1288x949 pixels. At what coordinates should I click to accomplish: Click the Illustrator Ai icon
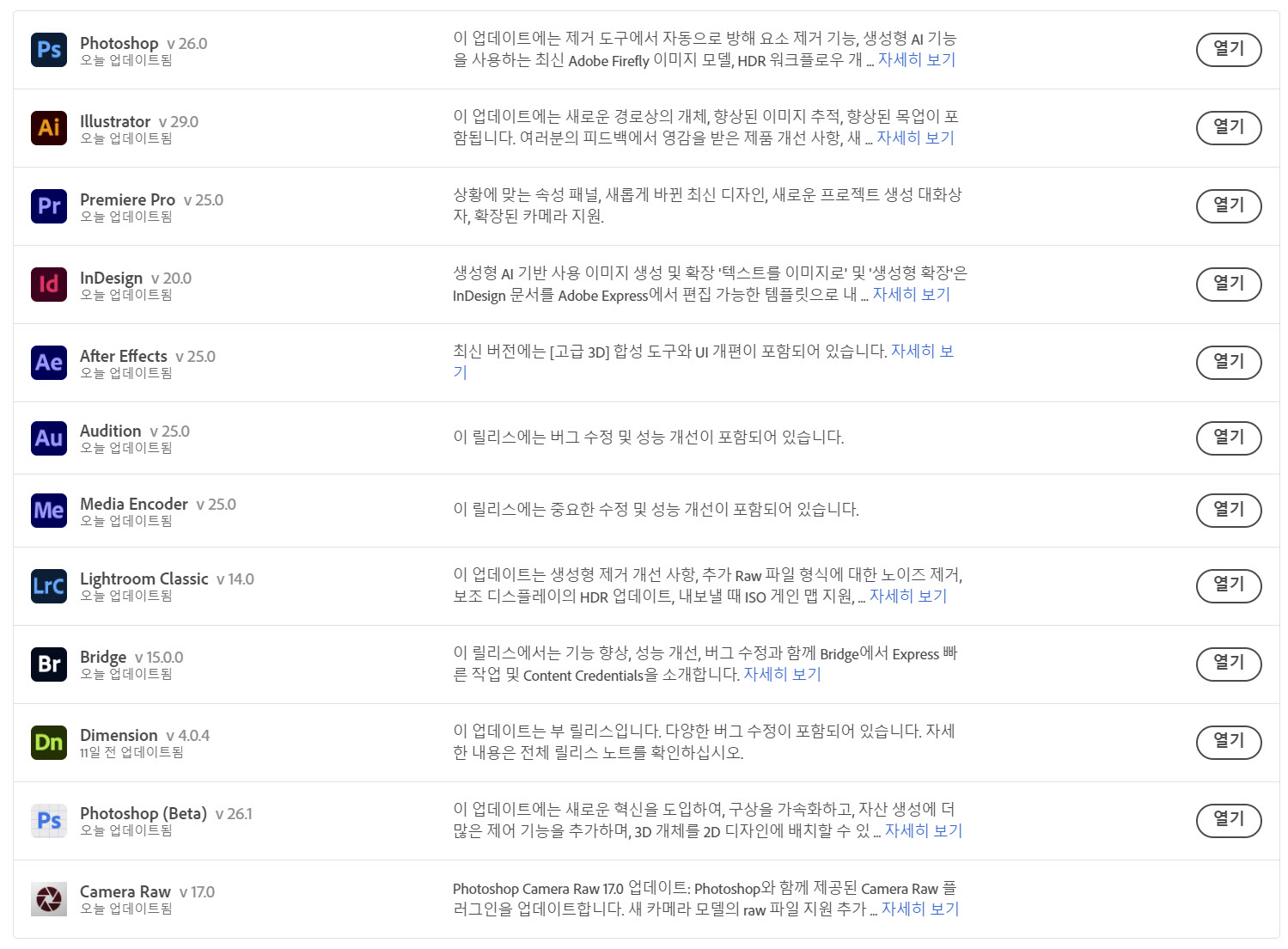tap(49, 128)
